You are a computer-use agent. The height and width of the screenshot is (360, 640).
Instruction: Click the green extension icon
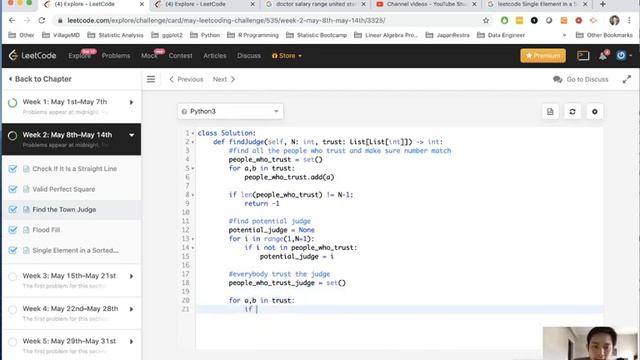[x=504, y=20]
